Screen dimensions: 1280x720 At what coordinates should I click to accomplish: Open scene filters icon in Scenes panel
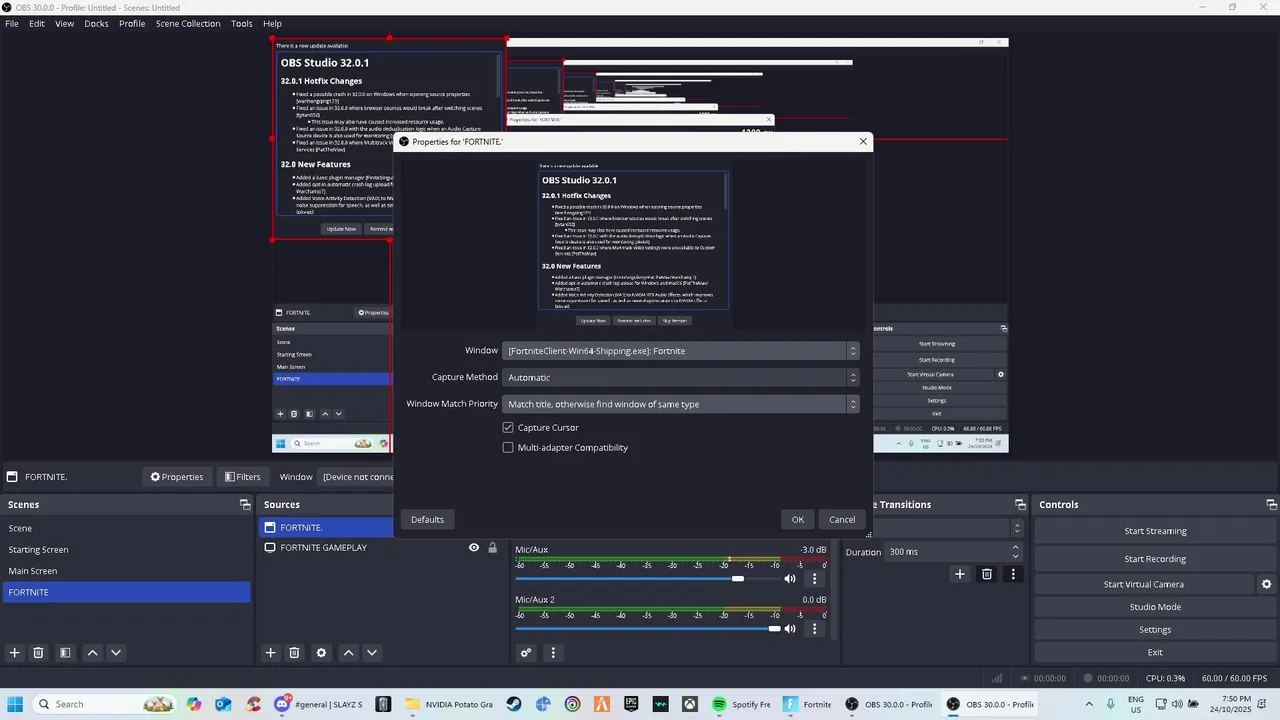pos(65,653)
